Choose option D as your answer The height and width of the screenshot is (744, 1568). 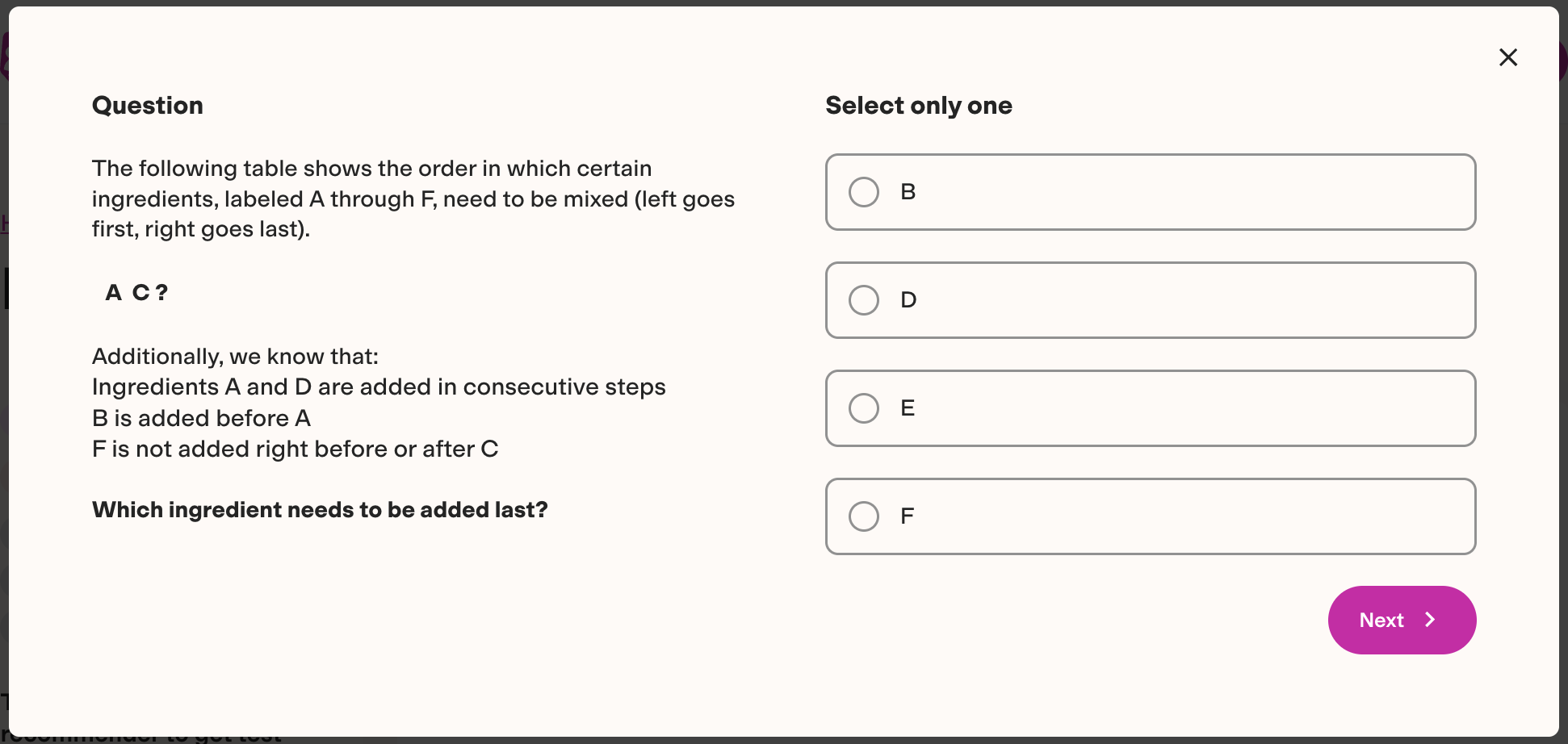point(864,299)
